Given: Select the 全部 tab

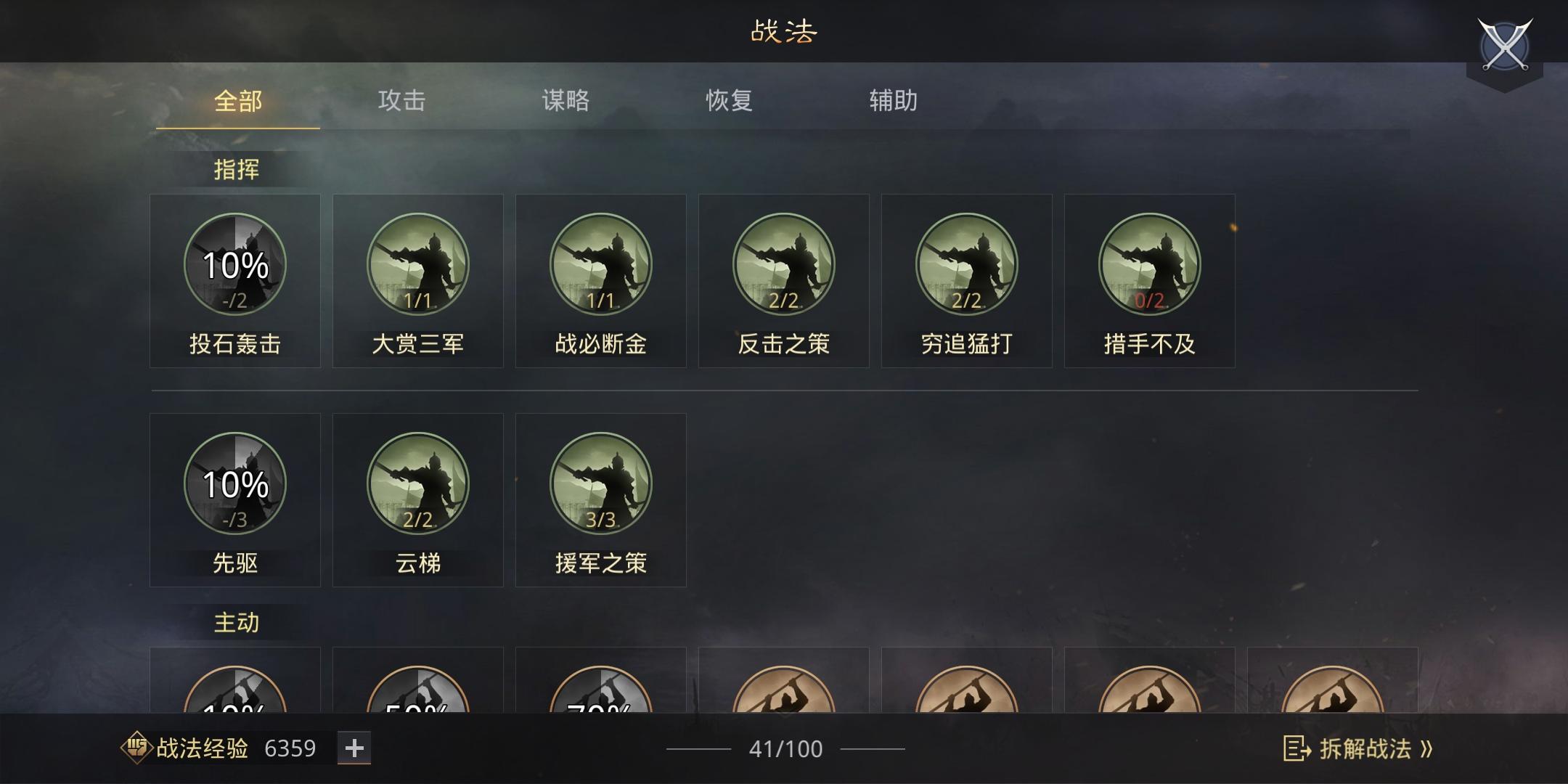Looking at the screenshot, I should (x=238, y=100).
